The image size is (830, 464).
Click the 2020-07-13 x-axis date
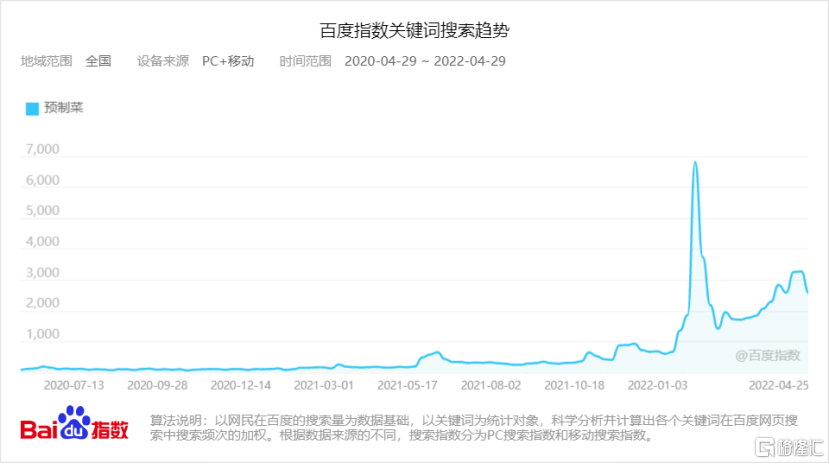(x=74, y=386)
